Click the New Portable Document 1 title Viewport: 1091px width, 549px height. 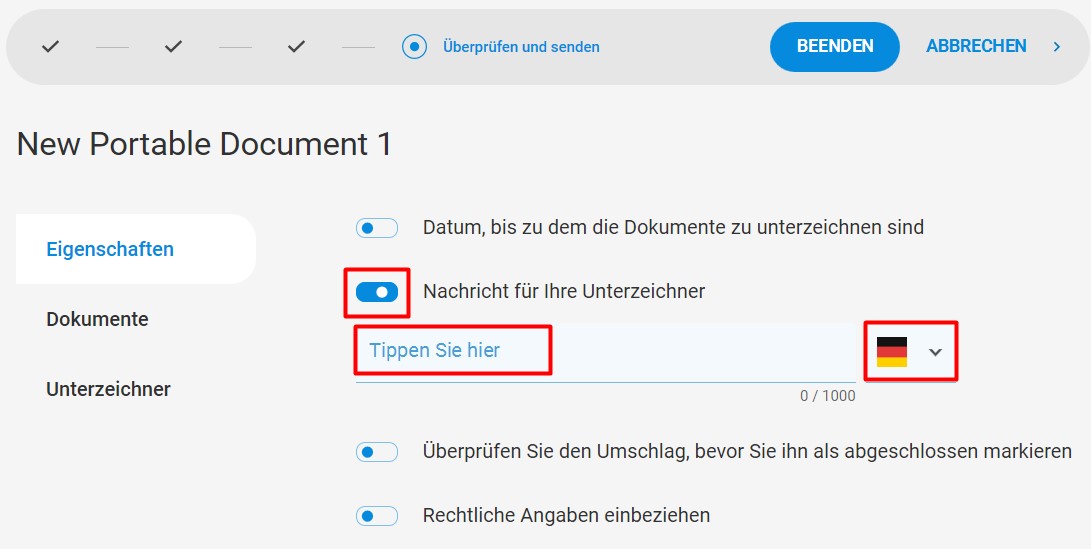tap(205, 144)
